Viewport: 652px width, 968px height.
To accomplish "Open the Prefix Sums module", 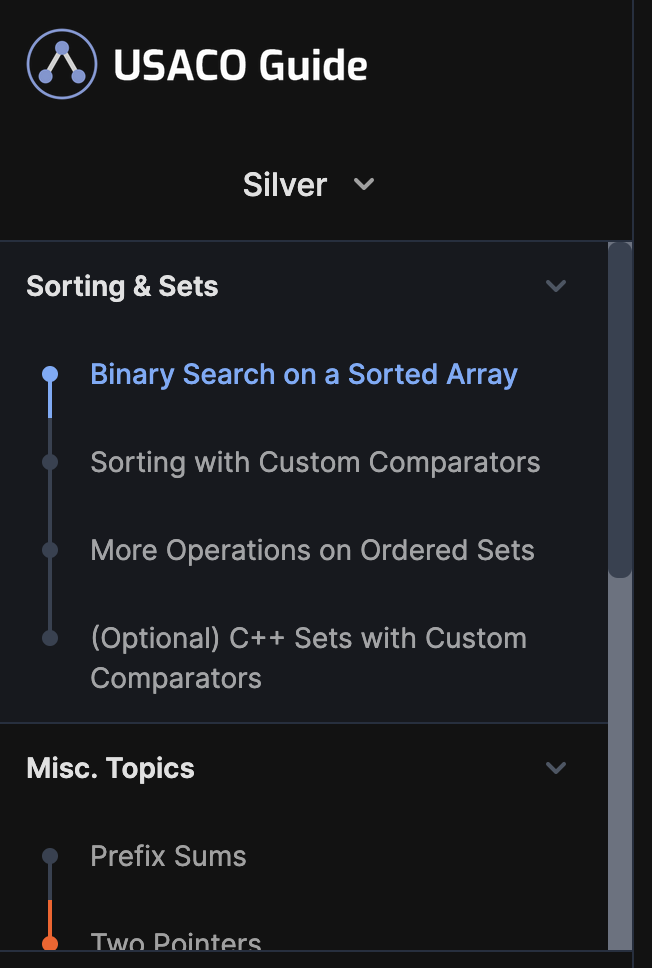I will pos(167,856).
